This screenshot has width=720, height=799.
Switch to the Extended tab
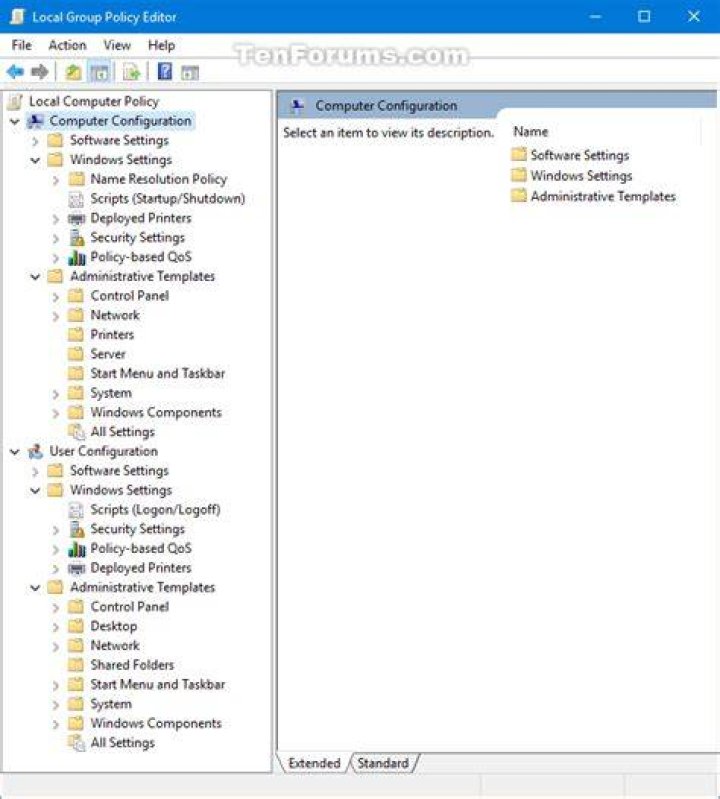[x=314, y=763]
